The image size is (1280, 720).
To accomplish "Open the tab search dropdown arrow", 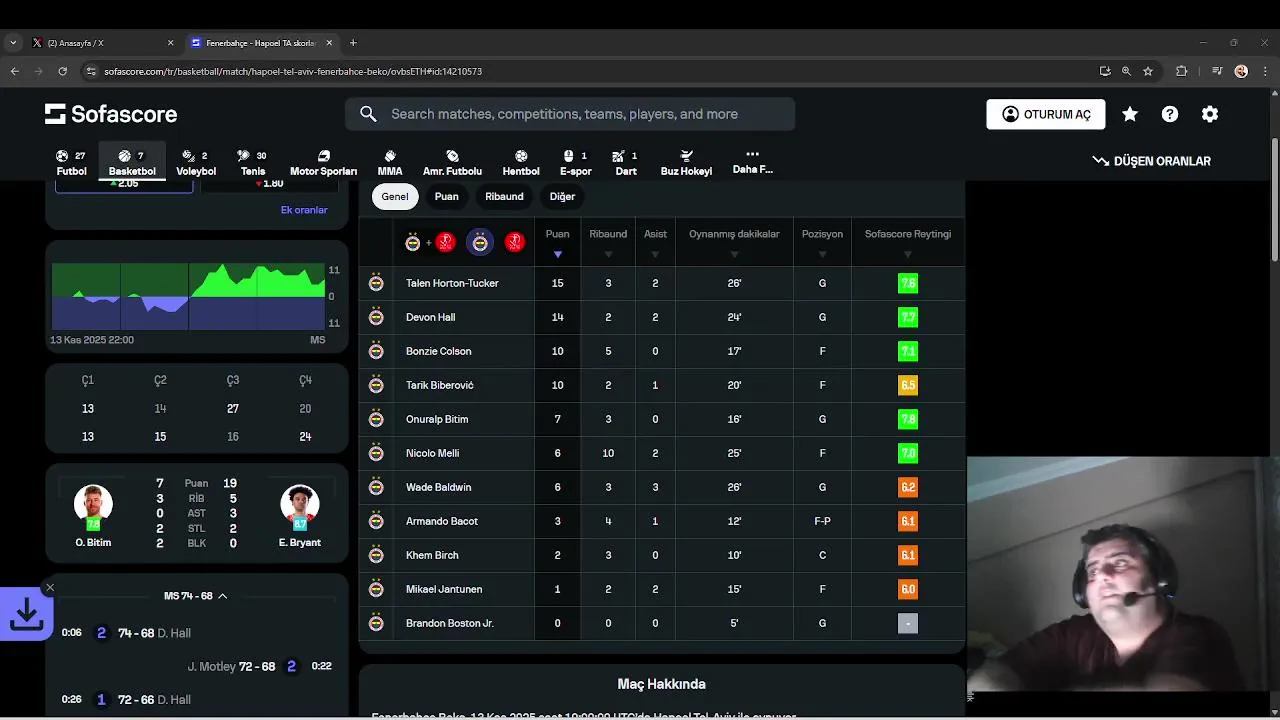I will (x=12, y=43).
